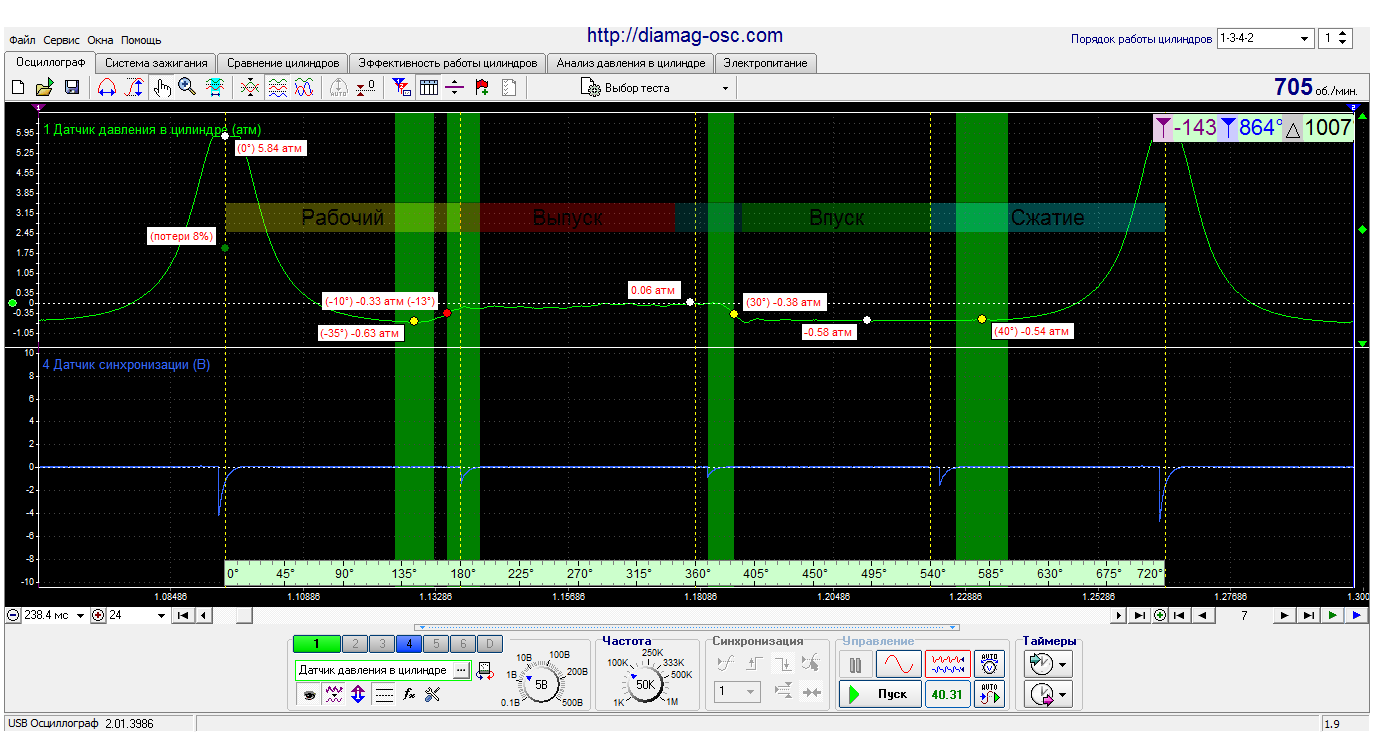Select channel 2 button
This screenshot has width=1374, height=736.
click(355, 644)
